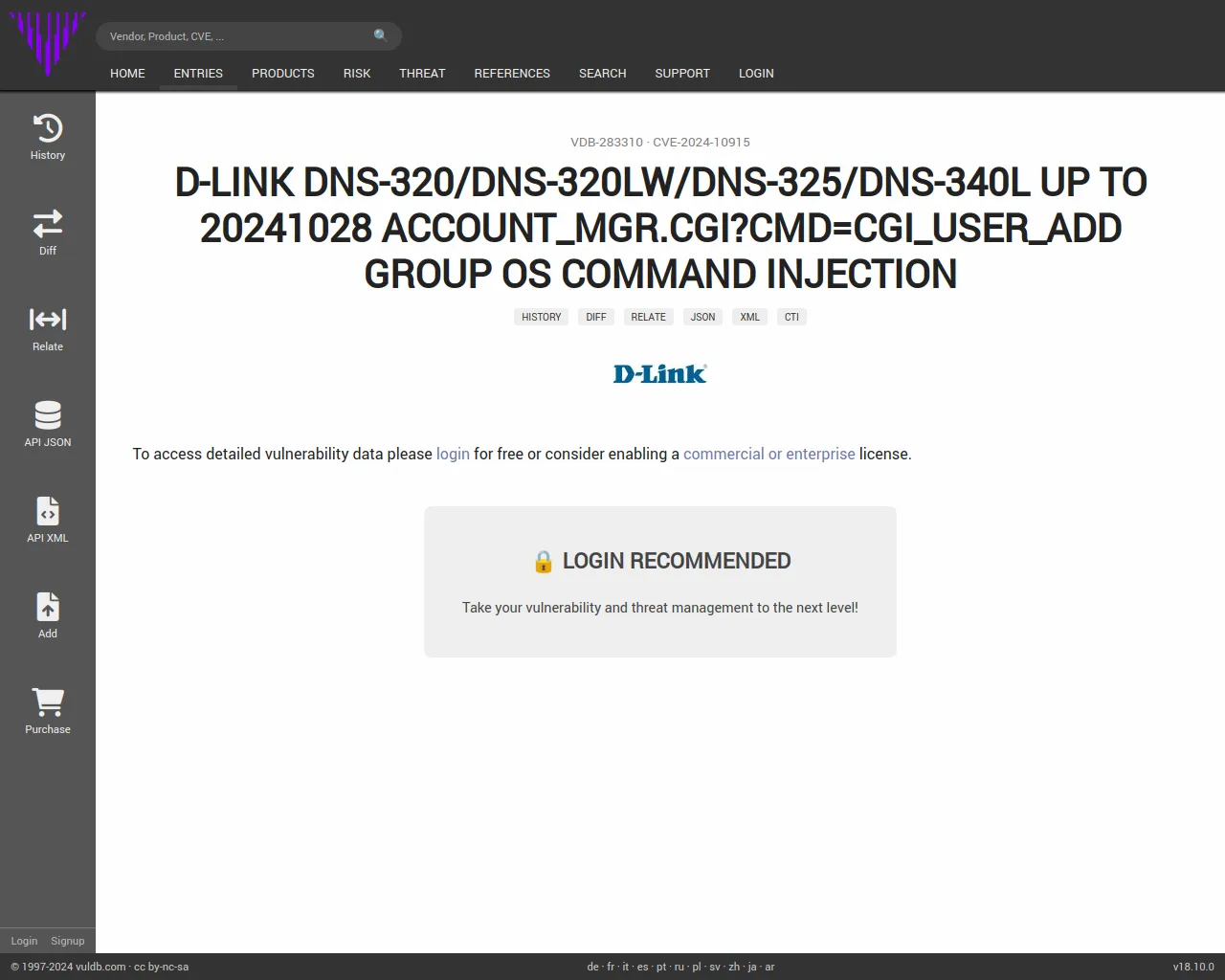Go to the HOME menu item
The width and height of the screenshot is (1225, 980).
pos(127,73)
